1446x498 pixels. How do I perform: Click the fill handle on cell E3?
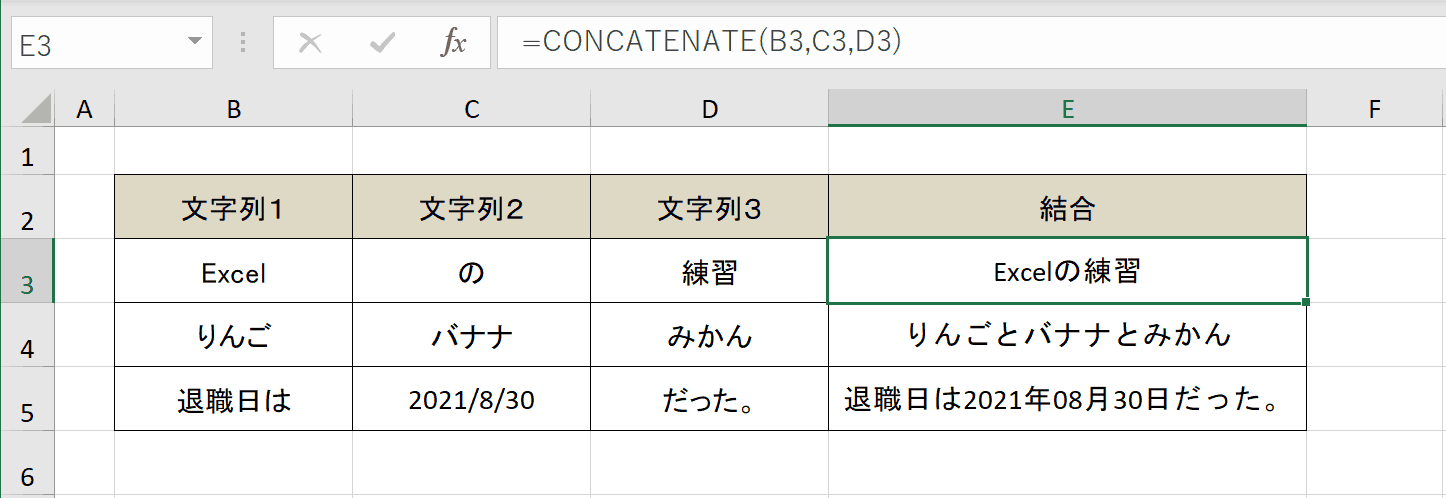point(1306,302)
